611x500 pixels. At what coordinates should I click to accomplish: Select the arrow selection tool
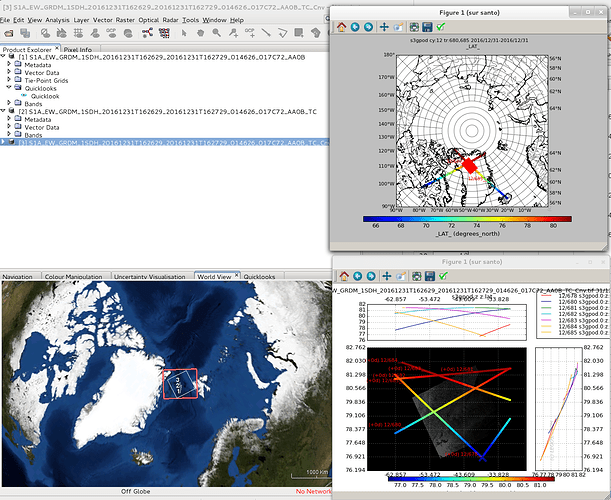point(184,34)
